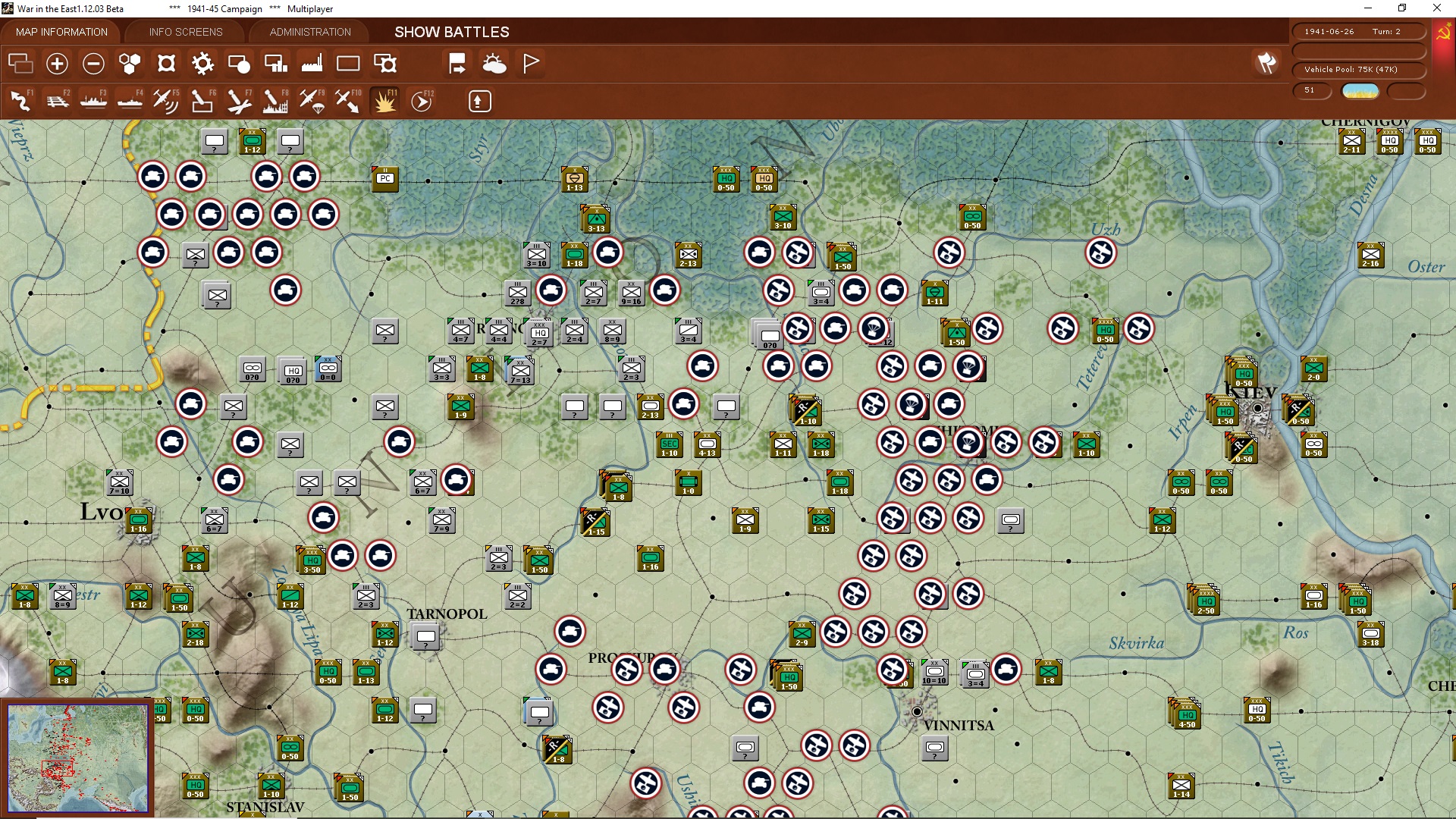Click the zoom in plus icon
1456x819 pixels.
click(x=57, y=64)
